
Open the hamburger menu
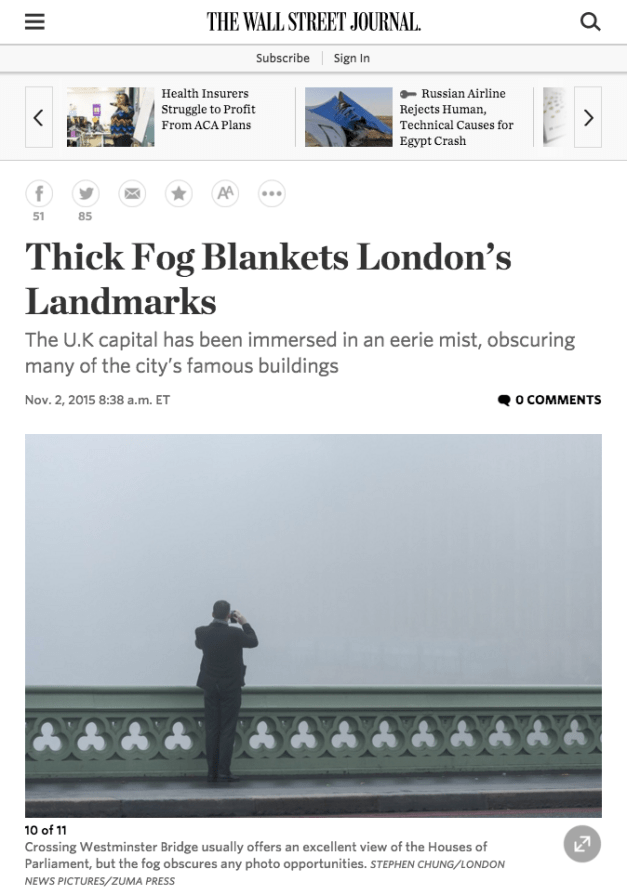coord(35,22)
